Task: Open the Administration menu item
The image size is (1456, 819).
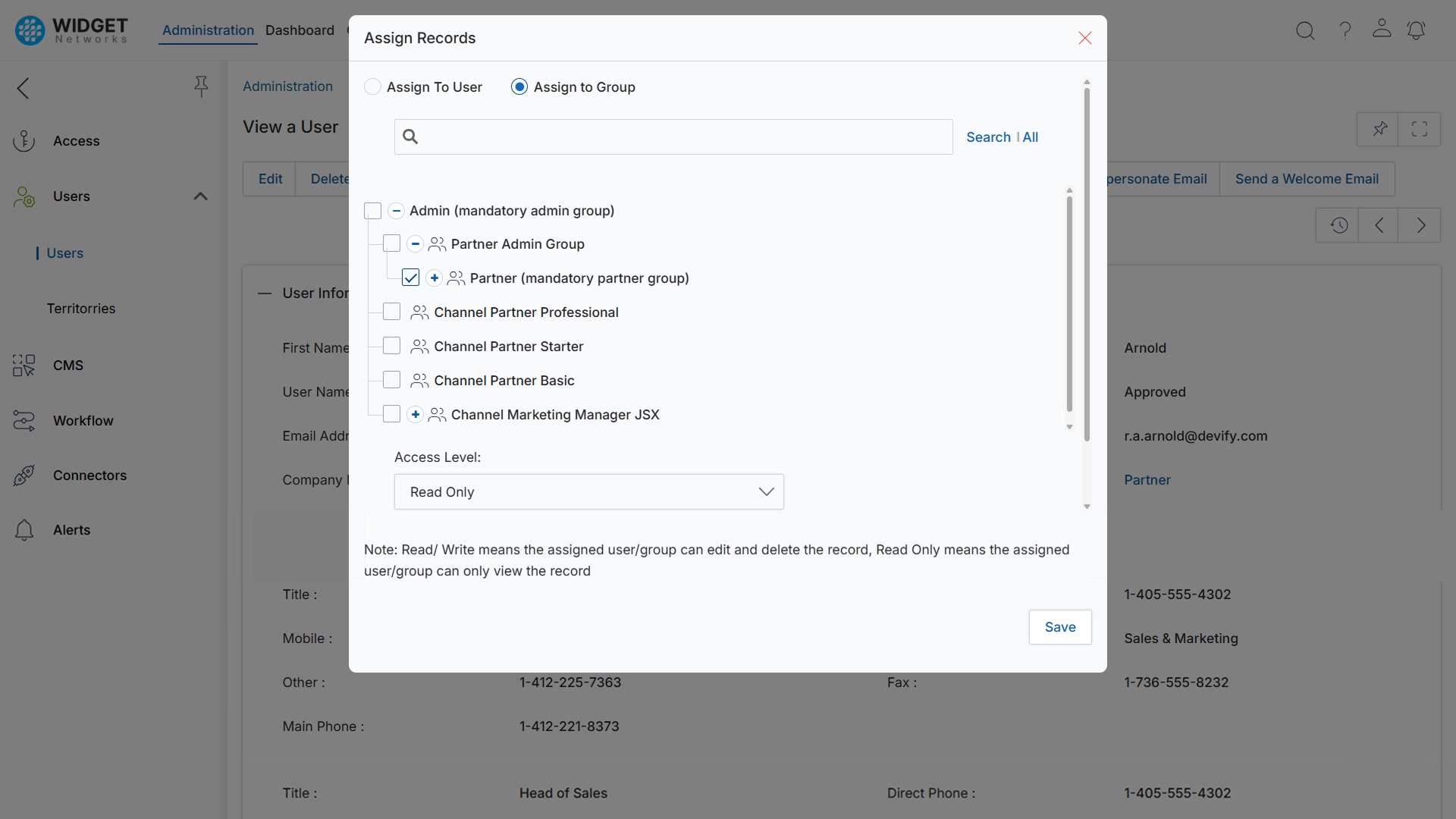Action: (x=209, y=30)
